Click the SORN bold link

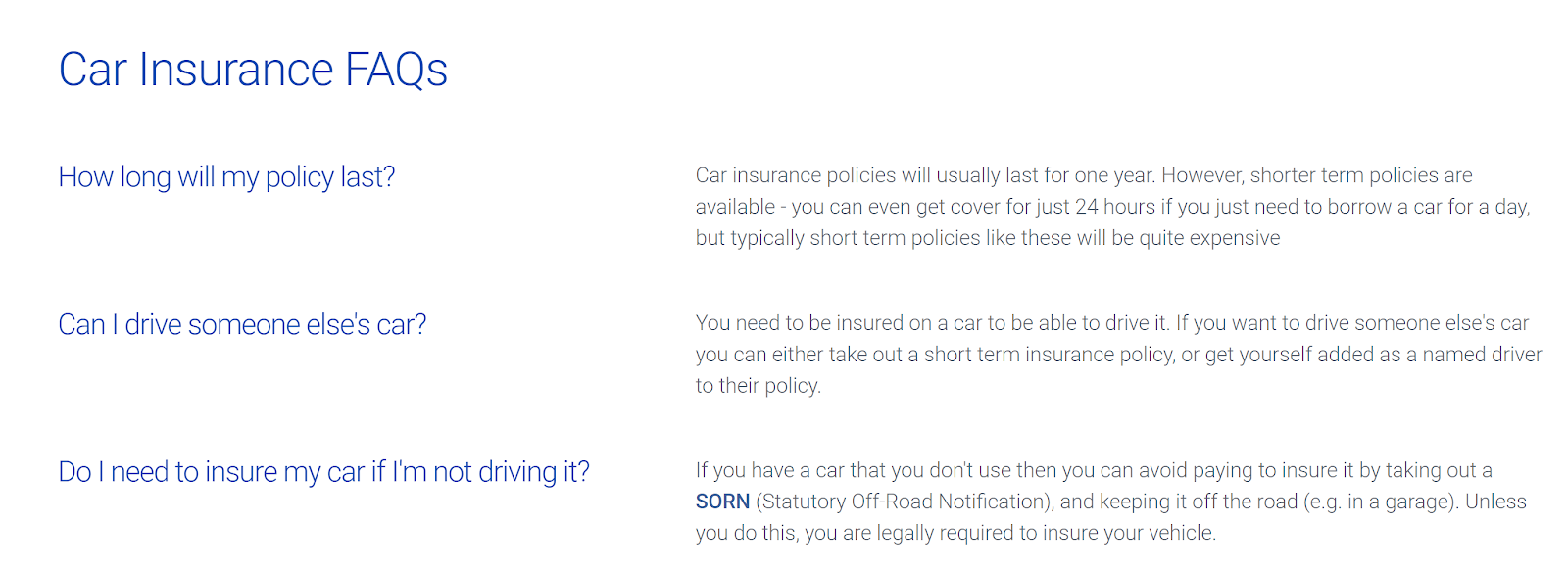pyautogui.click(x=722, y=502)
